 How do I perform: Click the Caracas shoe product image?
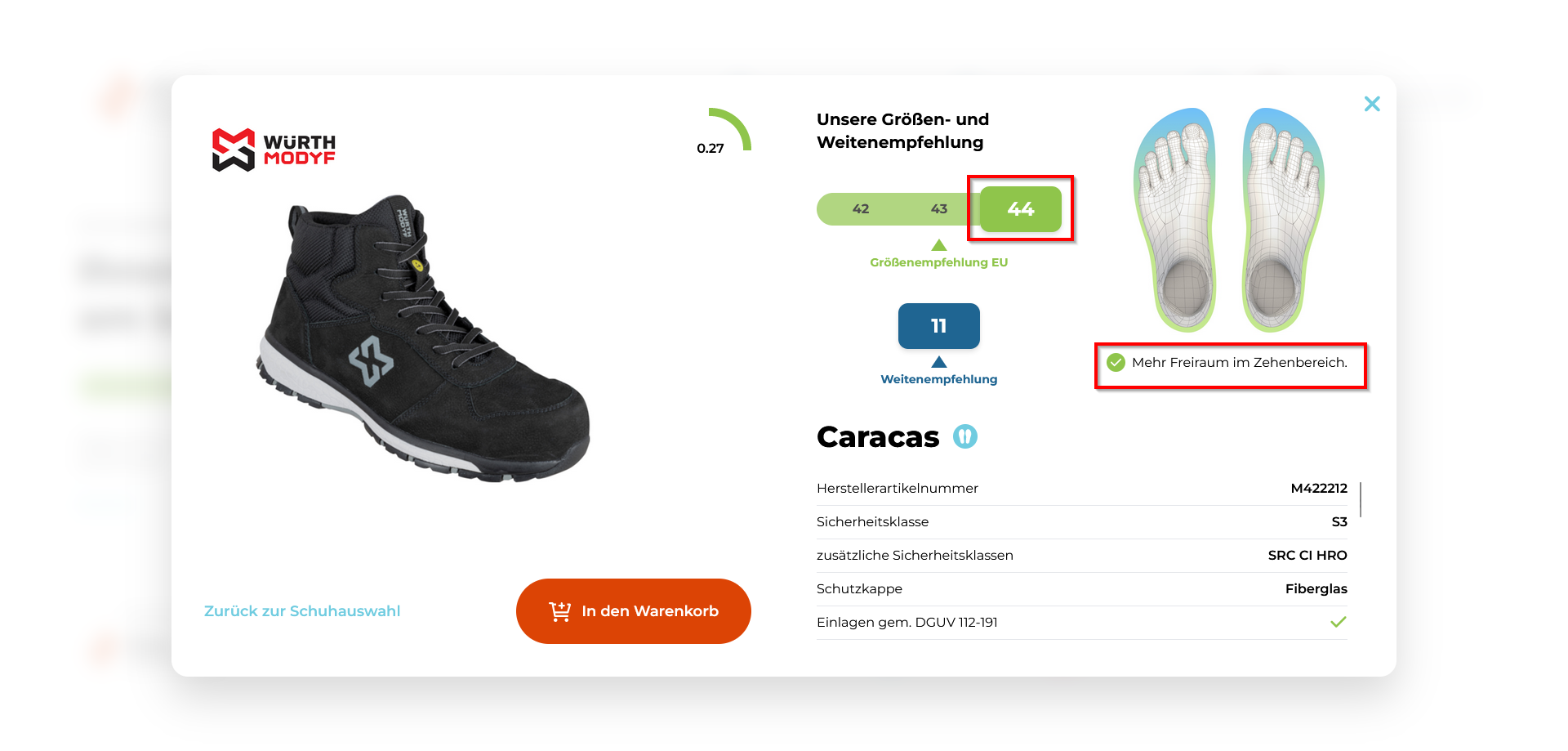425,337
